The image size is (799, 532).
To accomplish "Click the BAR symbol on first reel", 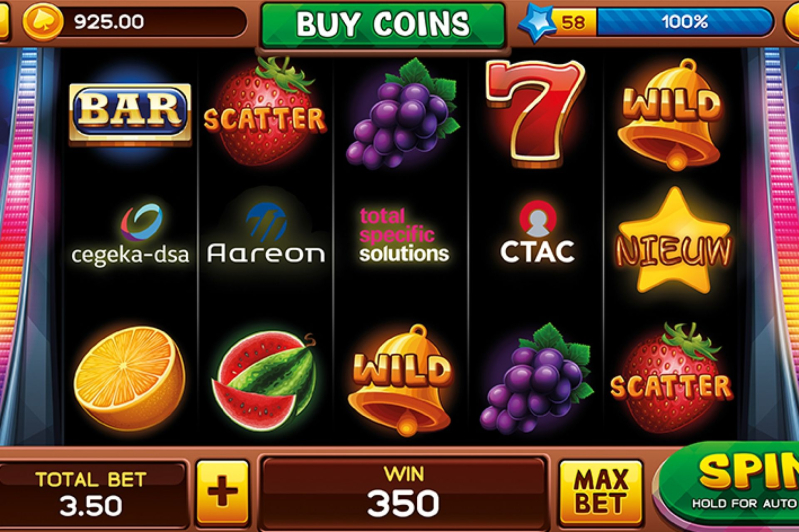I will (130, 113).
